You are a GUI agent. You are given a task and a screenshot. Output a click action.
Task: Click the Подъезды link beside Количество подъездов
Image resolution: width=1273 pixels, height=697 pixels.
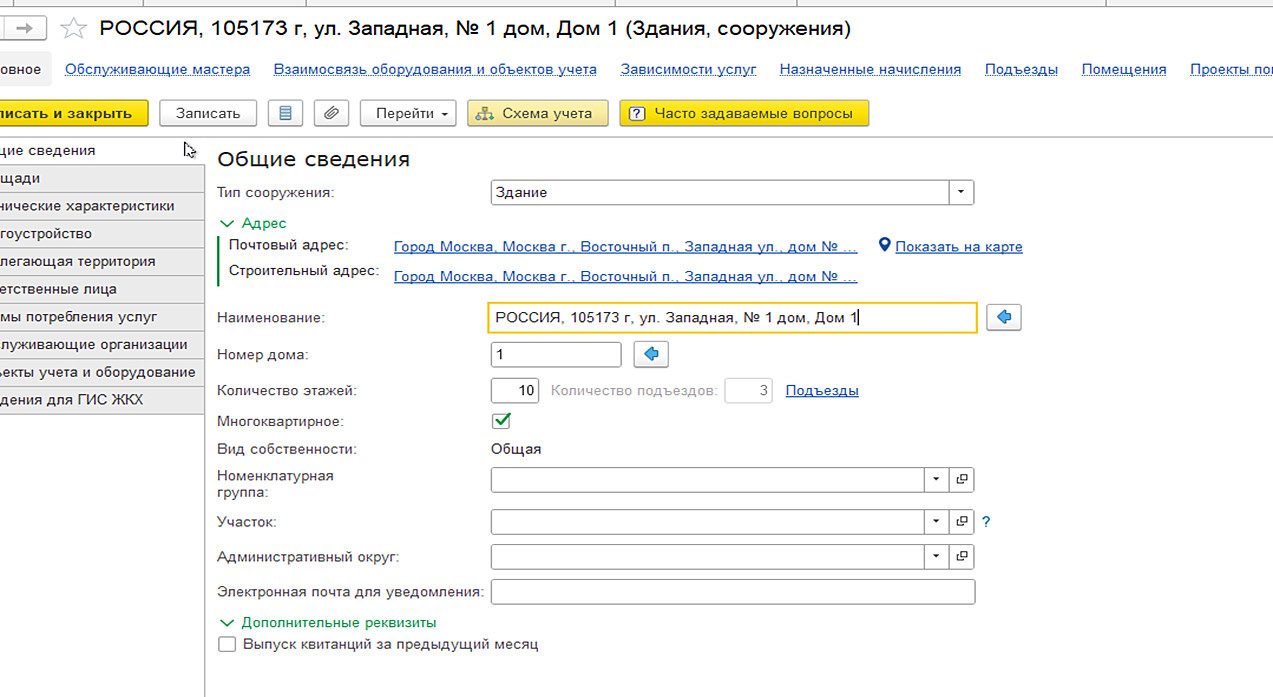point(822,390)
